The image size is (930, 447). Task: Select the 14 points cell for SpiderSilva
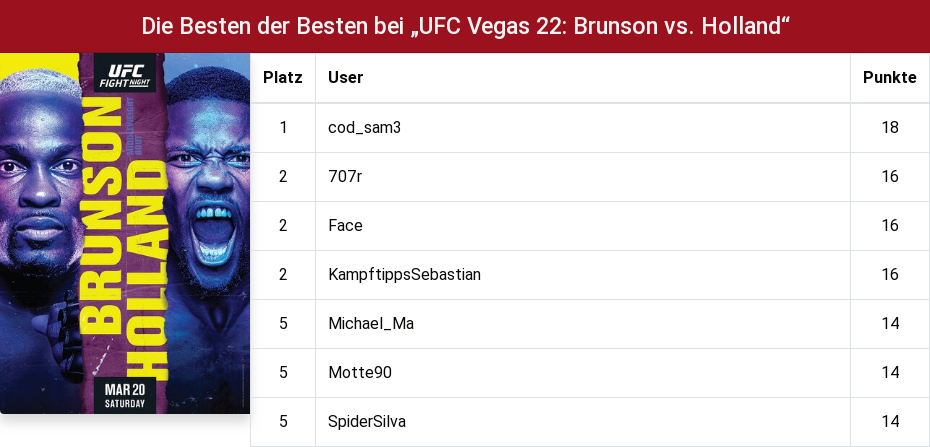pyautogui.click(x=890, y=422)
